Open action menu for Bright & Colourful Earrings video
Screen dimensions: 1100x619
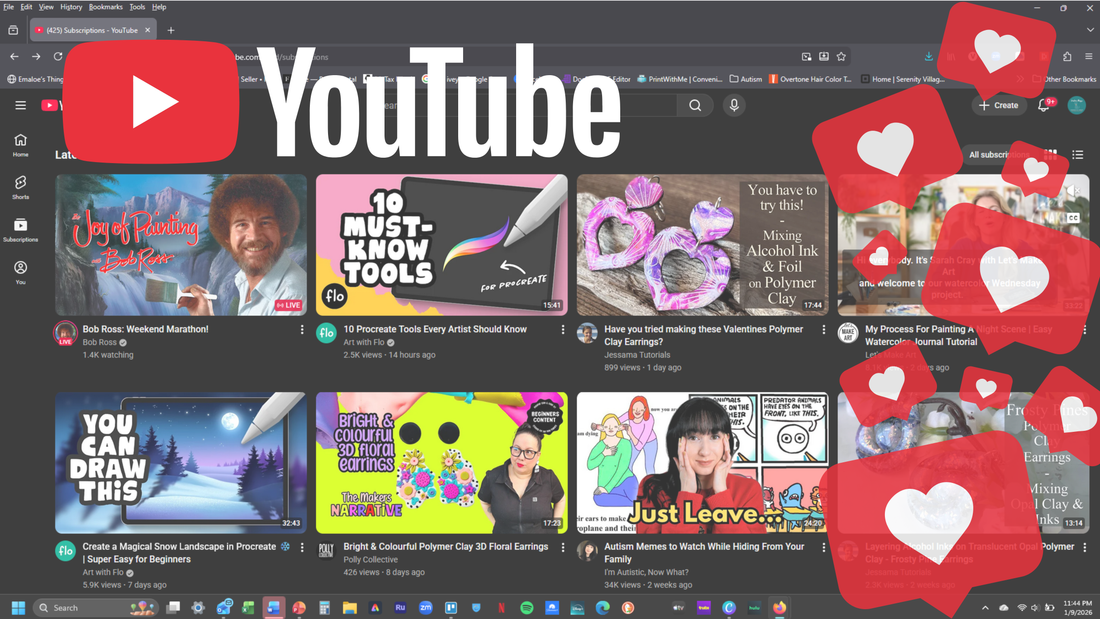pos(563,547)
